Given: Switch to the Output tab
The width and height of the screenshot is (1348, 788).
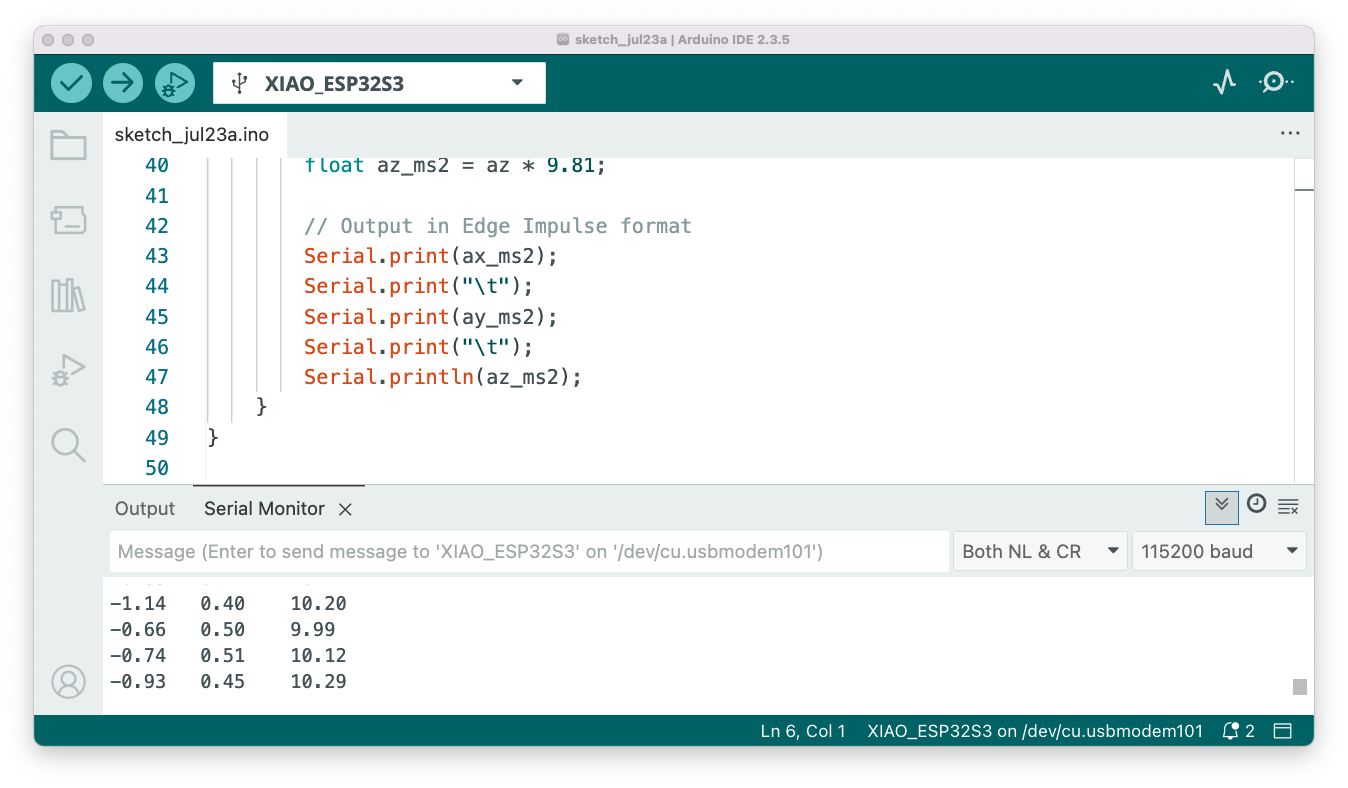Looking at the screenshot, I should tap(145, 509).
